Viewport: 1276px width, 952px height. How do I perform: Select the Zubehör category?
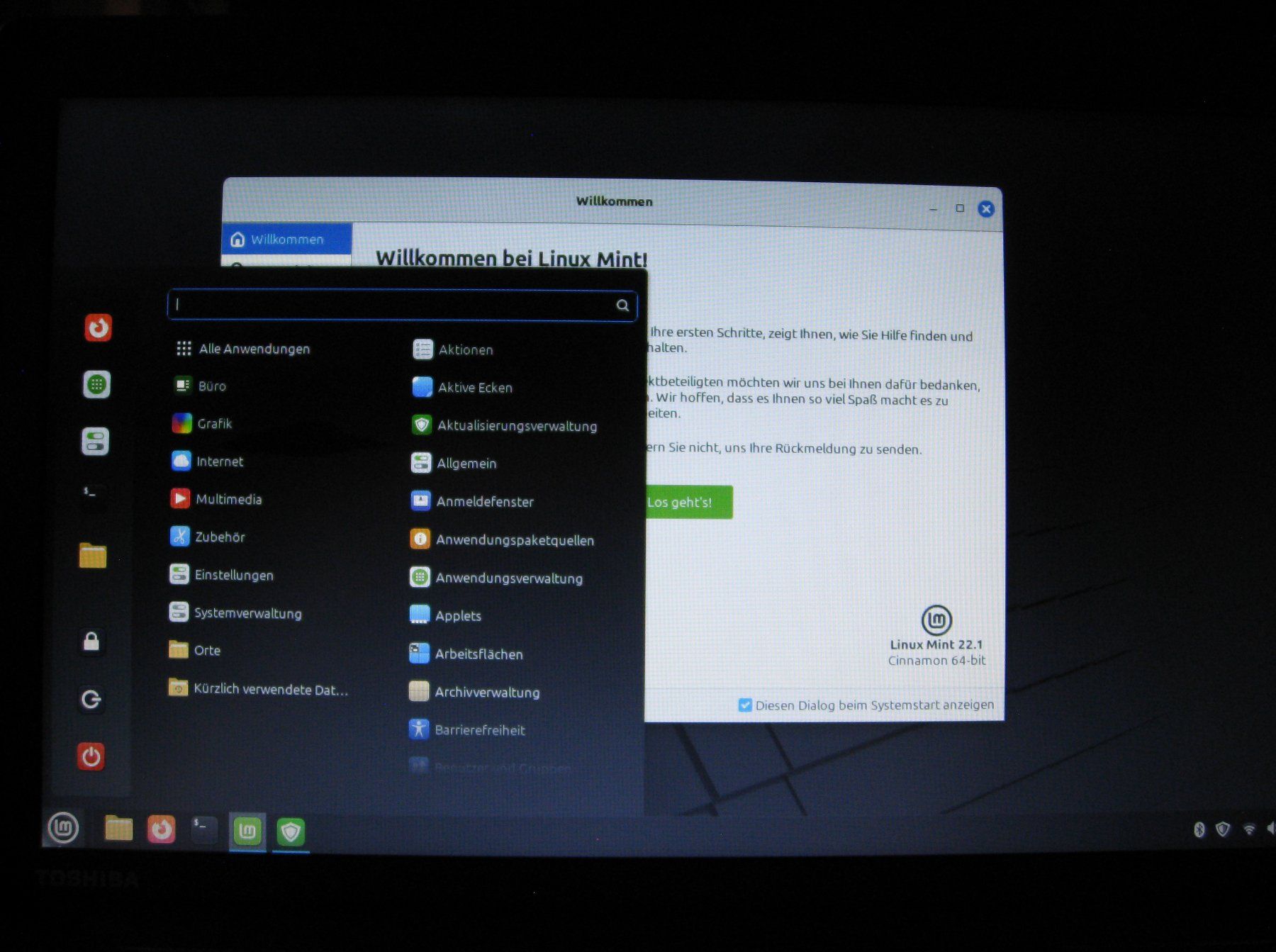[x=208, y=537]
